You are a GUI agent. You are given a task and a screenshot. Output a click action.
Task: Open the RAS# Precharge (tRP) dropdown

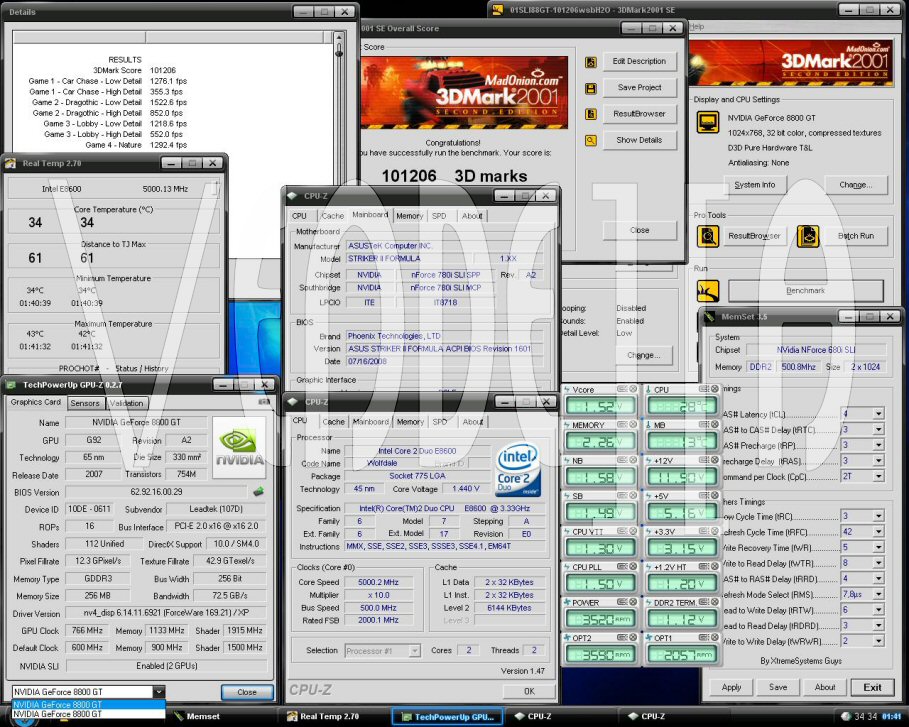pyautogui.click(x=879, y=445)
